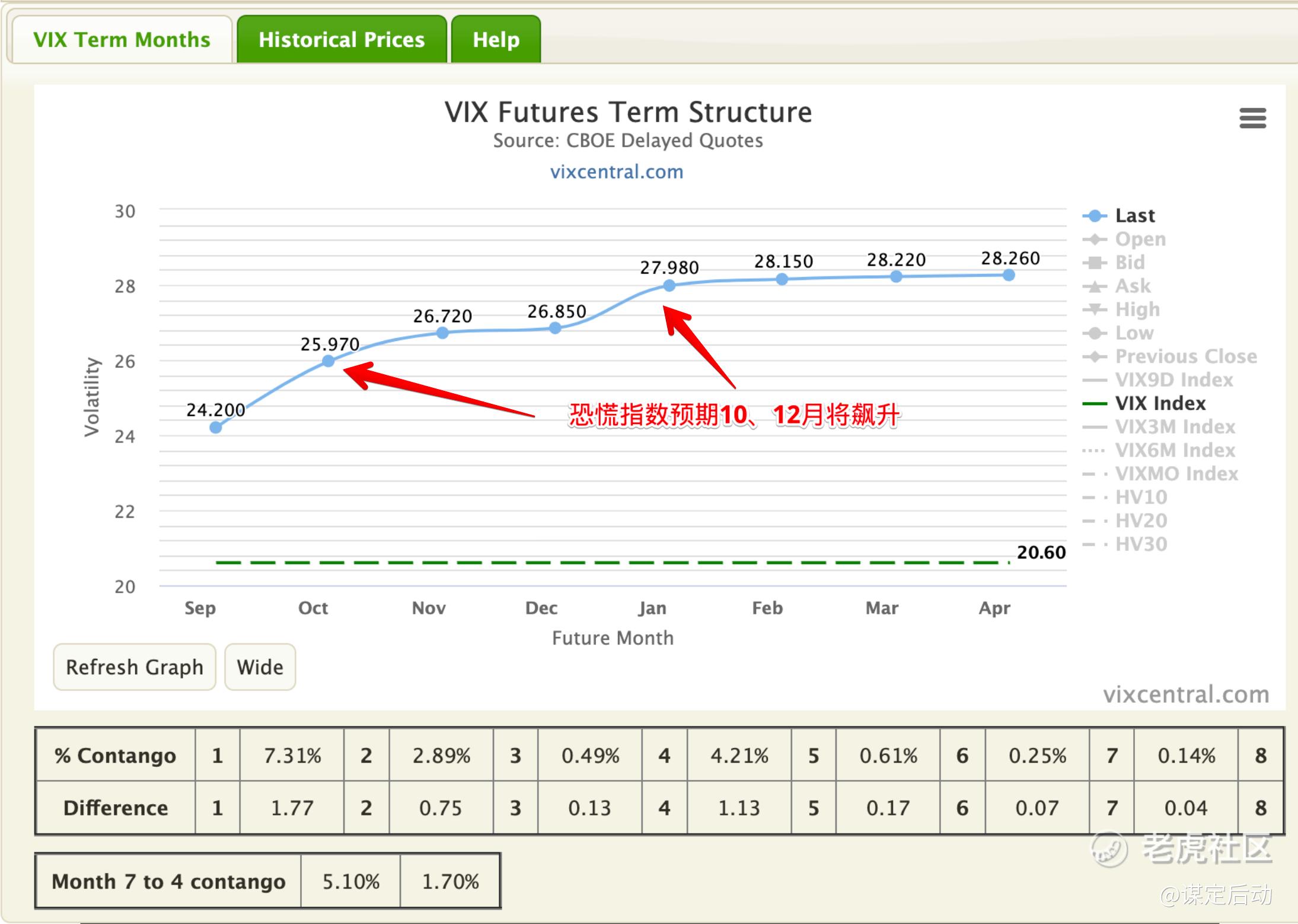
Task: Click the Refresh Graph button
Action: click(135, 667)
